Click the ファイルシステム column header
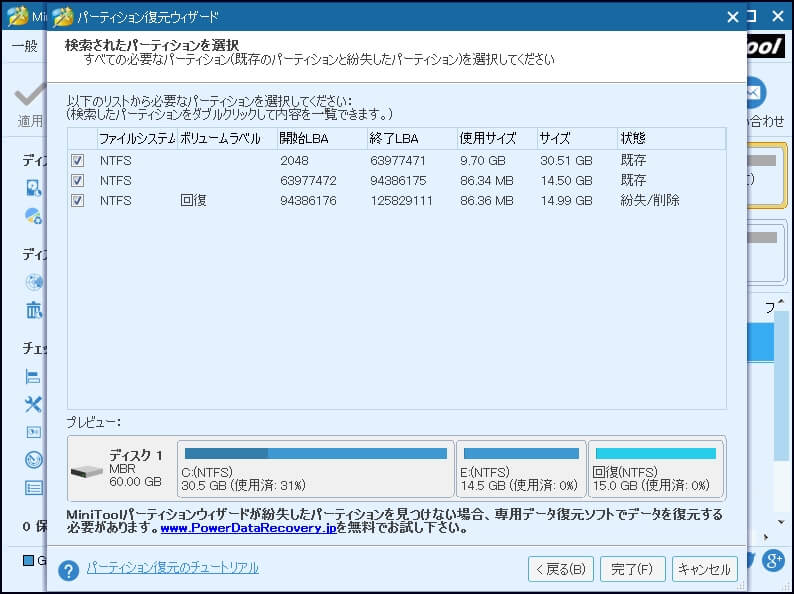 click(137, 138)
